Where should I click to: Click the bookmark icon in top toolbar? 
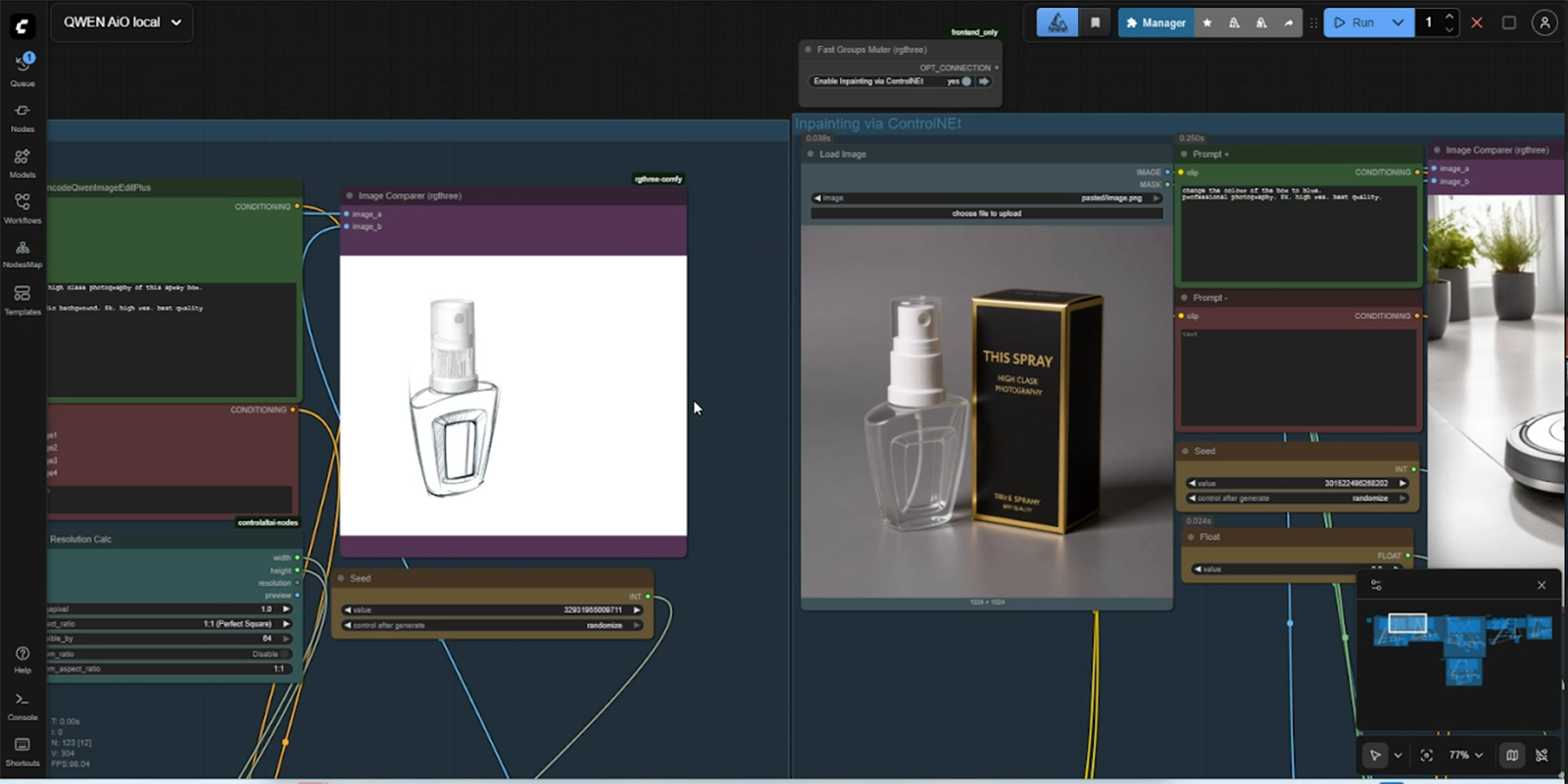(x=1096, y=23)
